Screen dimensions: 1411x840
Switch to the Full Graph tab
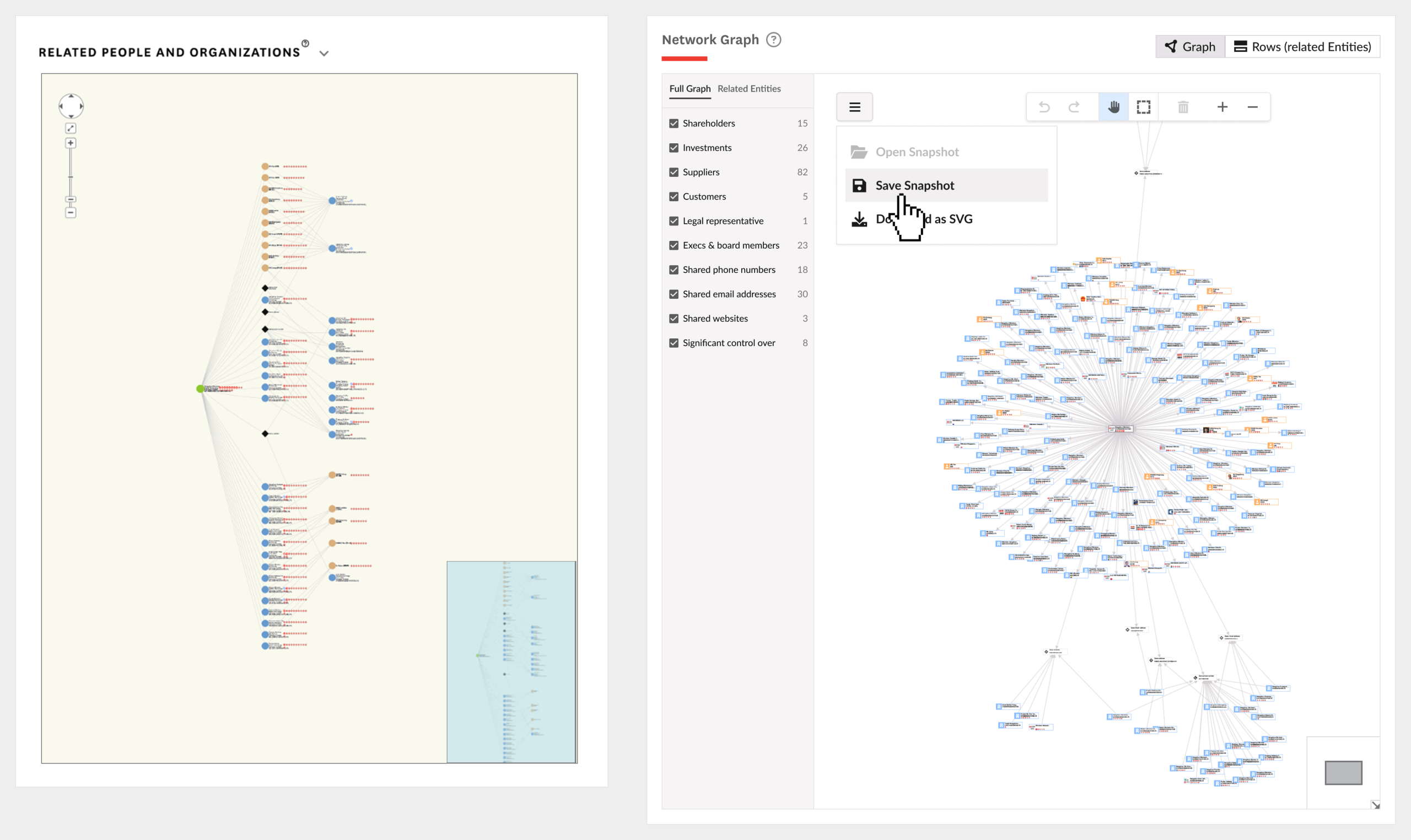pos(690,89)
